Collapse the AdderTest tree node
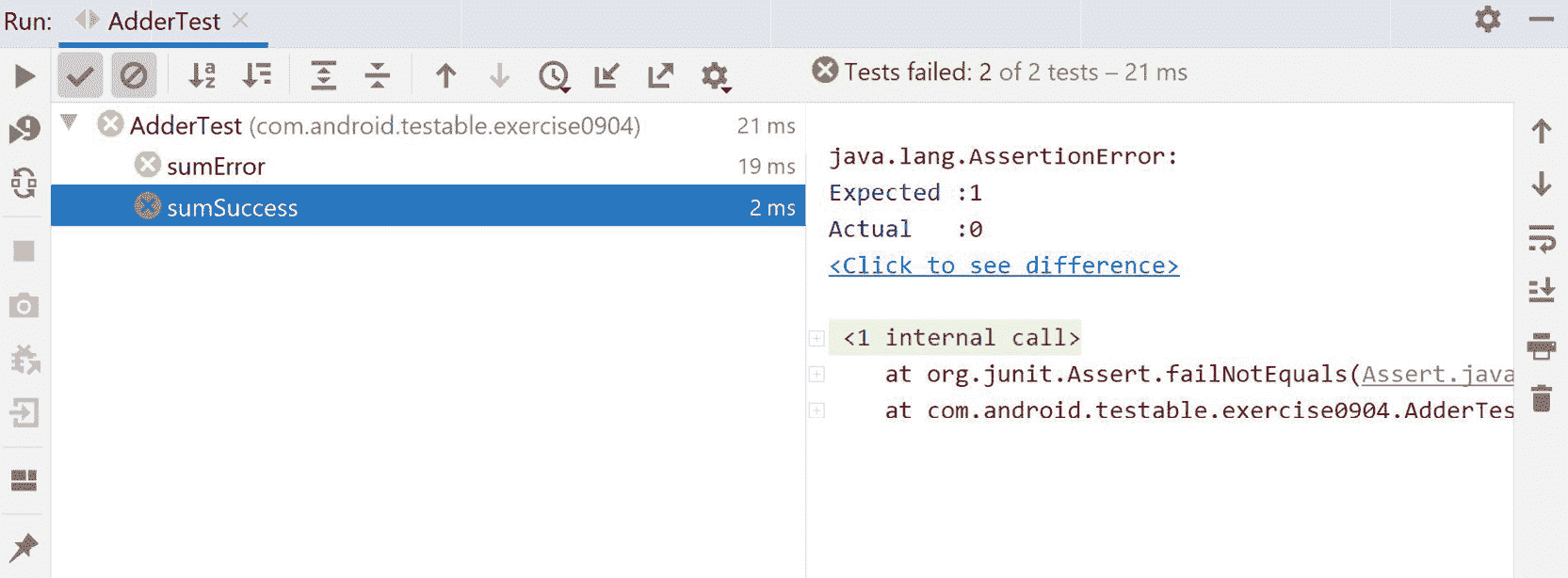The image size is (1568, 578). tap(69, 122)
